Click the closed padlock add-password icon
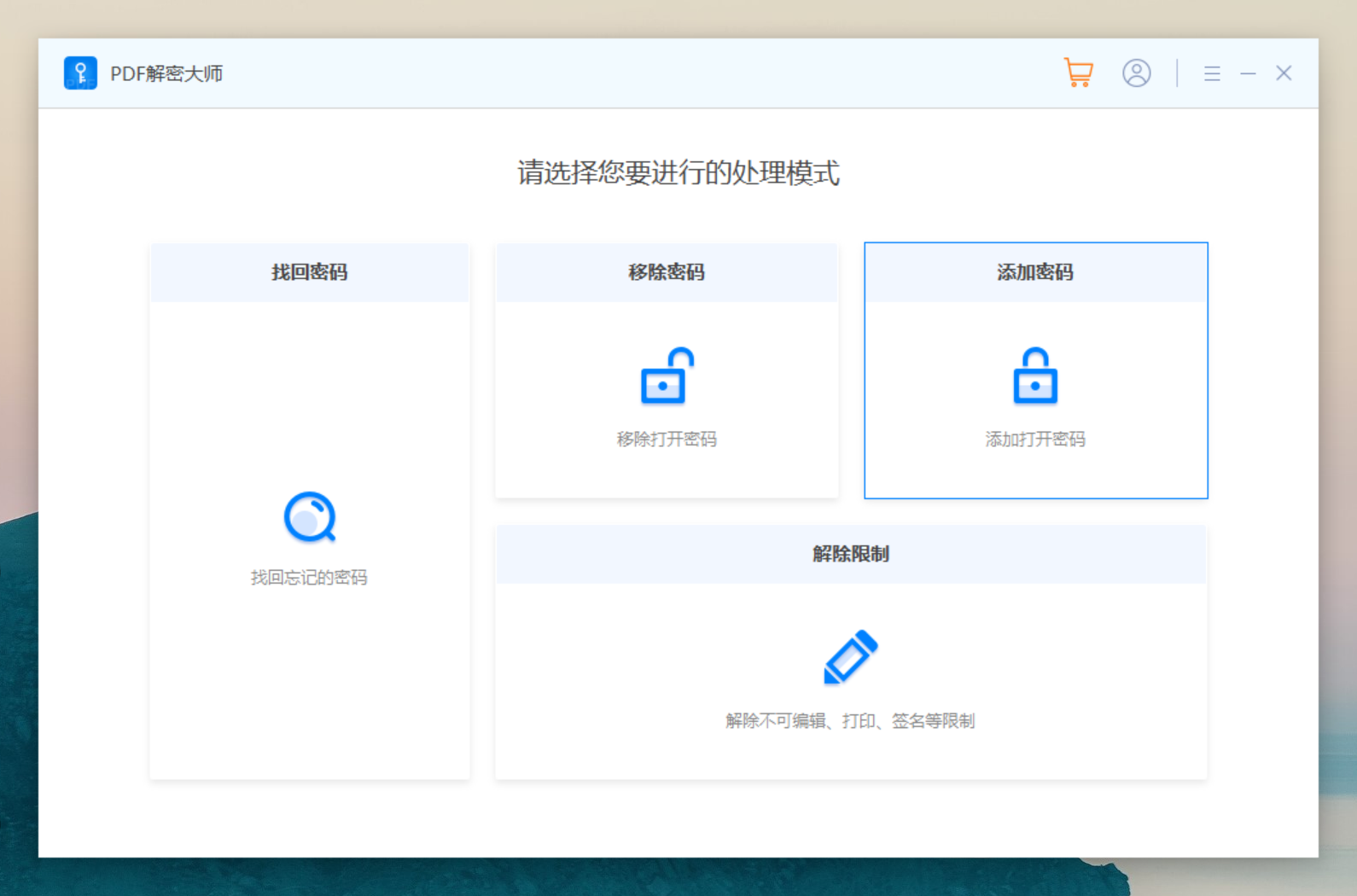Viewport: 1357px width, 896px height. [x=1035, y=375]
